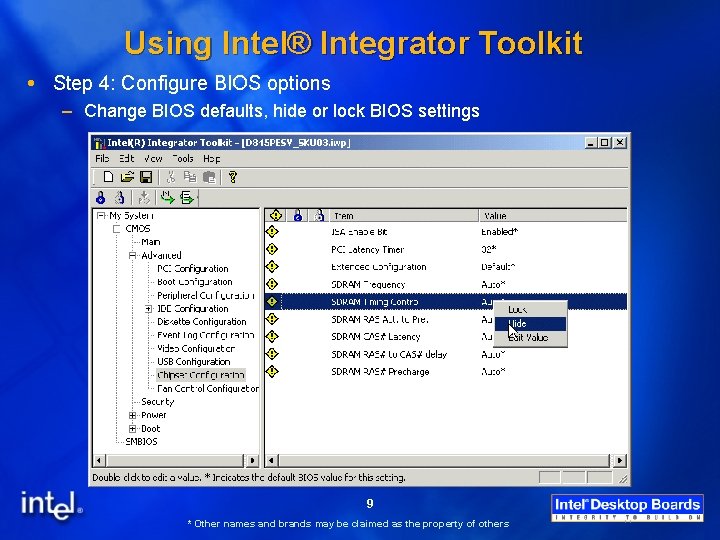
Task: Expand the Boot tree node
Action: (132, 428)
